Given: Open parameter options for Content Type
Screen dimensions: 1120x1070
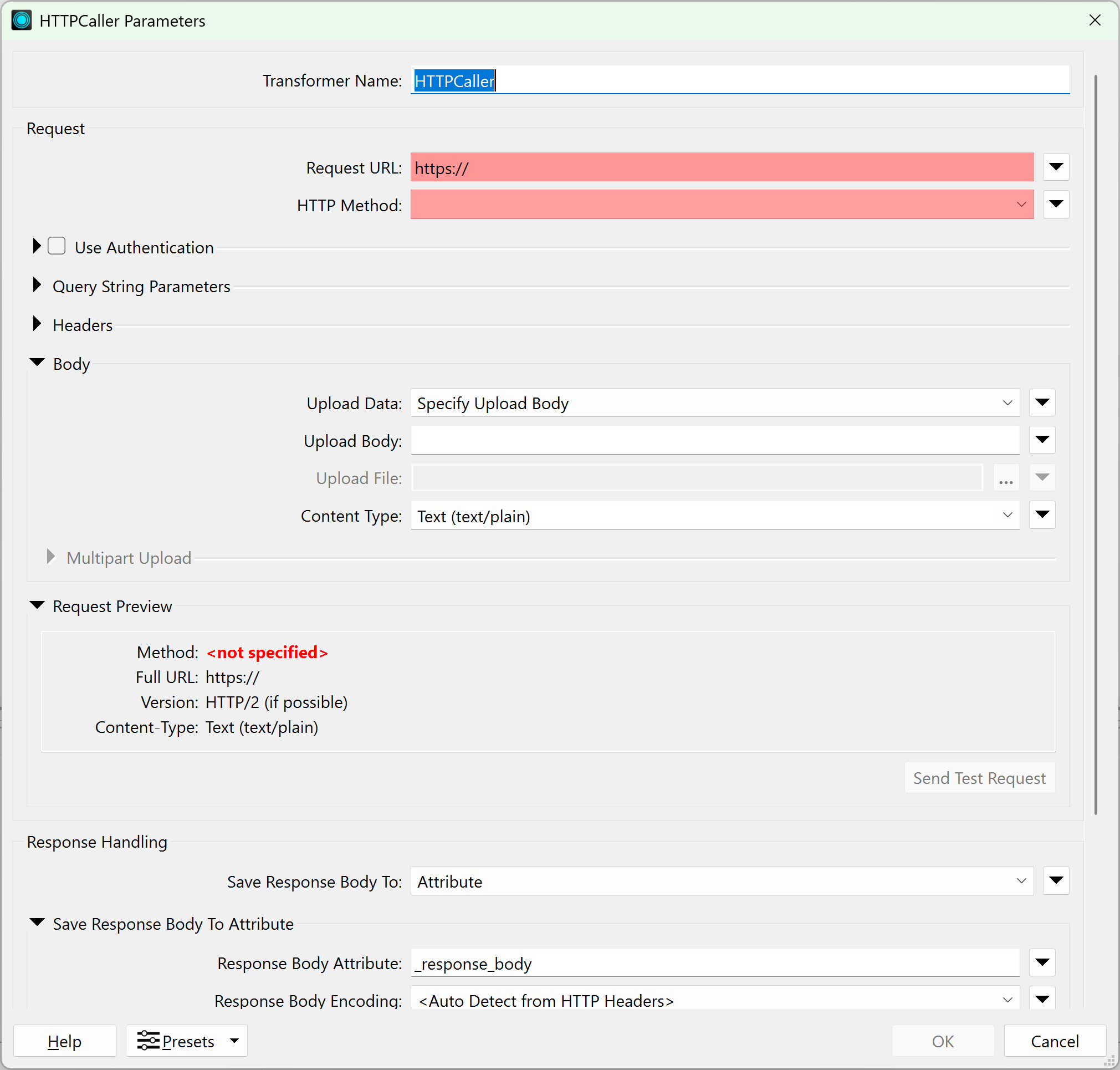Looking at the screenshot, I should tap(1042, 514).
